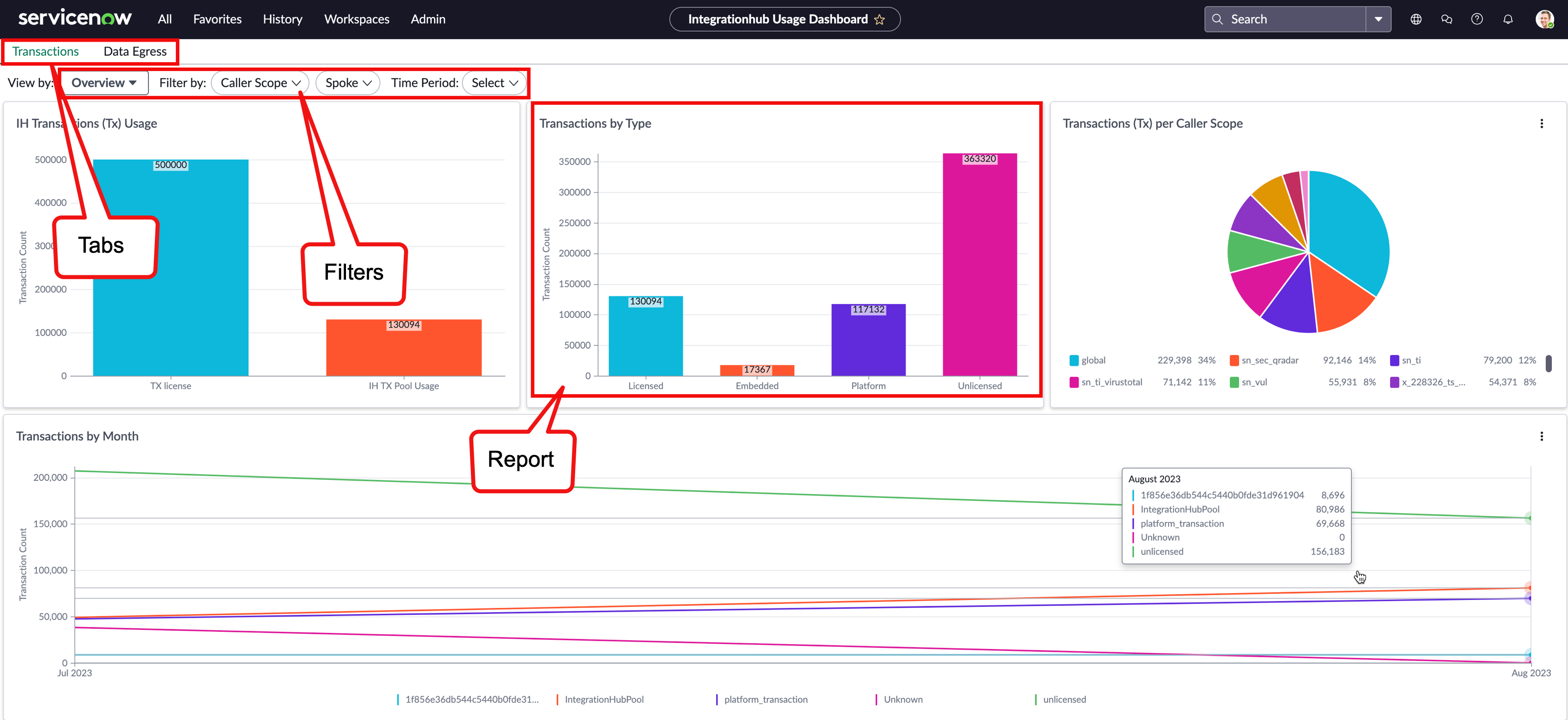Click the unlicensed 156,183 tooltip row

(x=1239, y=552)
